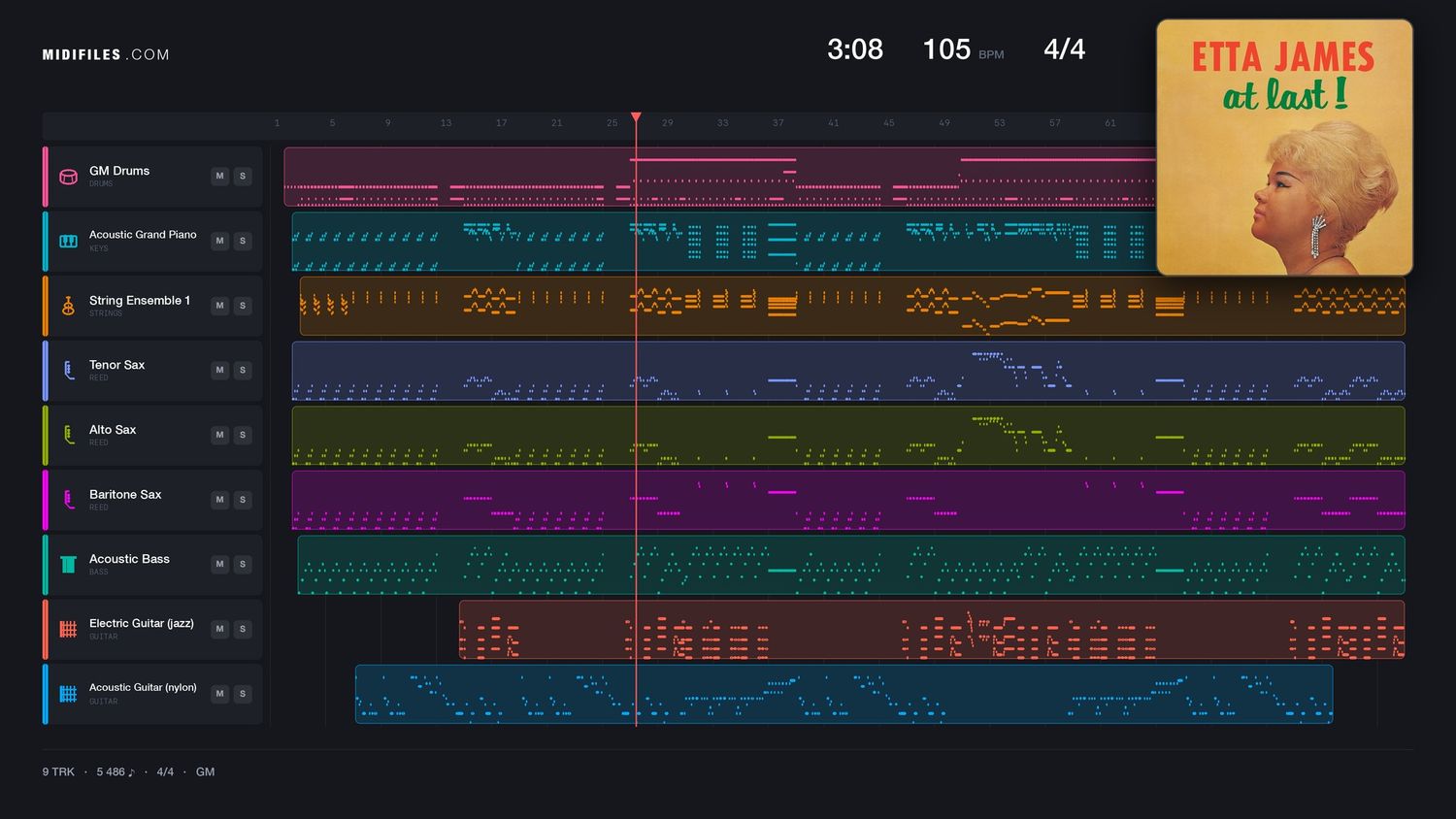Viewport: 1456px width, 819px height.
Task: Select the String Ensemble 1 track name
Action: tap(140, 300)
